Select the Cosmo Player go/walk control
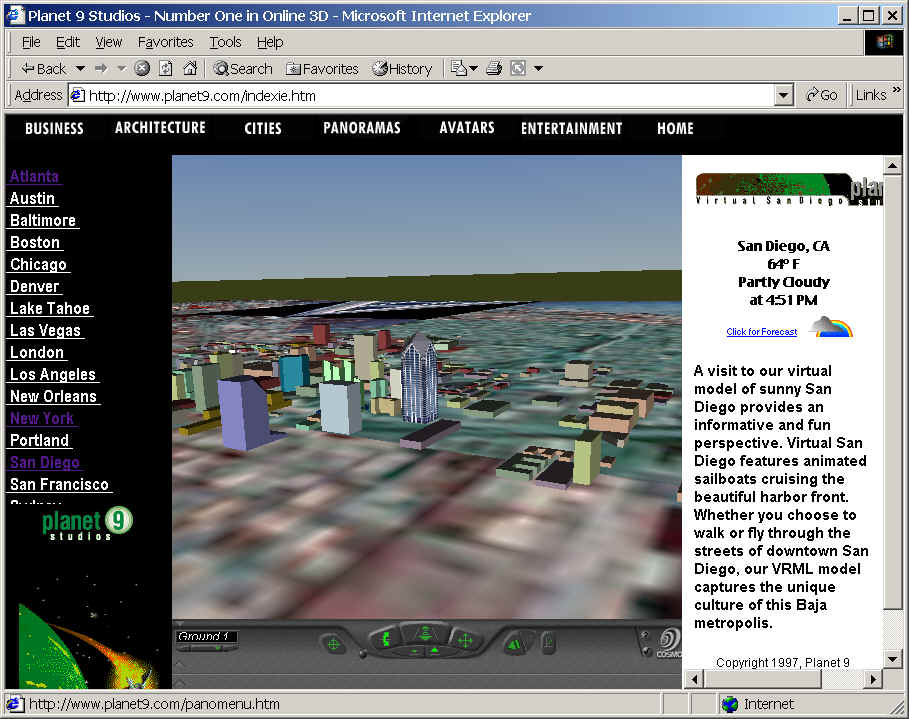Image resolution: width=909 pixels, height=719 pixels. 425,633
